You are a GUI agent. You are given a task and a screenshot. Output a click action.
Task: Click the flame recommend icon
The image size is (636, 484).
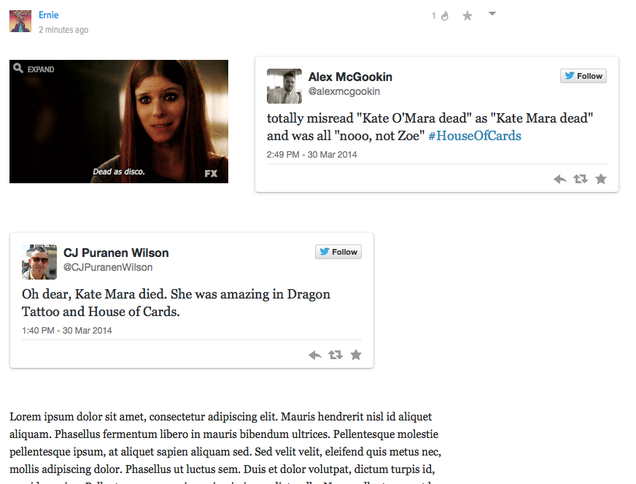[x=445, y=16]
